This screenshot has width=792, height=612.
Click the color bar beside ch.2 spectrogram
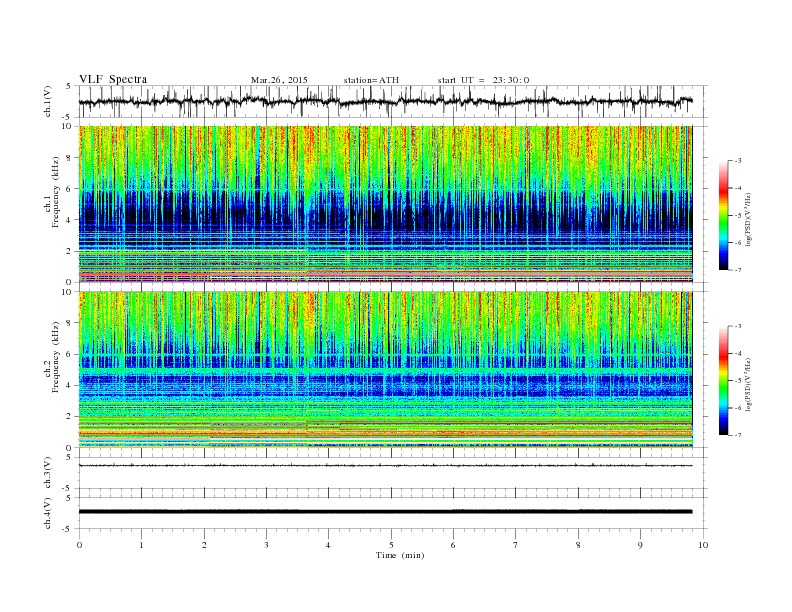[724, 380]
